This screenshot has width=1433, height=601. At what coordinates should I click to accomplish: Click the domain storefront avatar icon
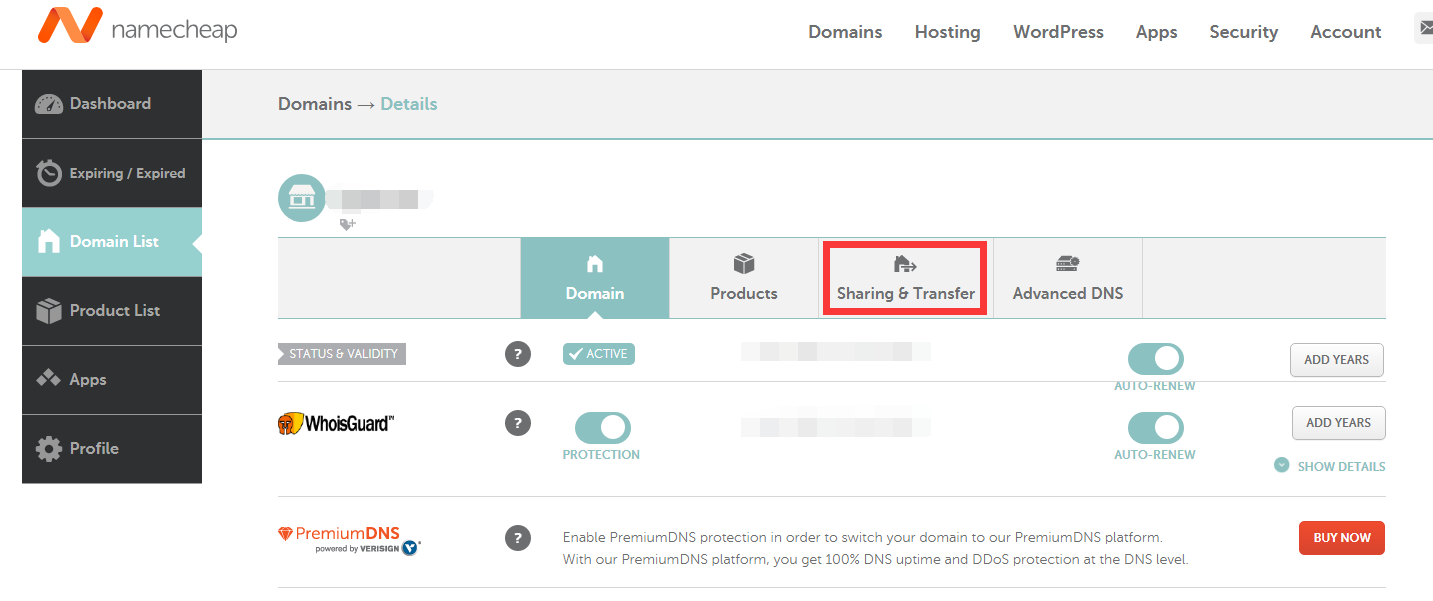tap(301, 198)
